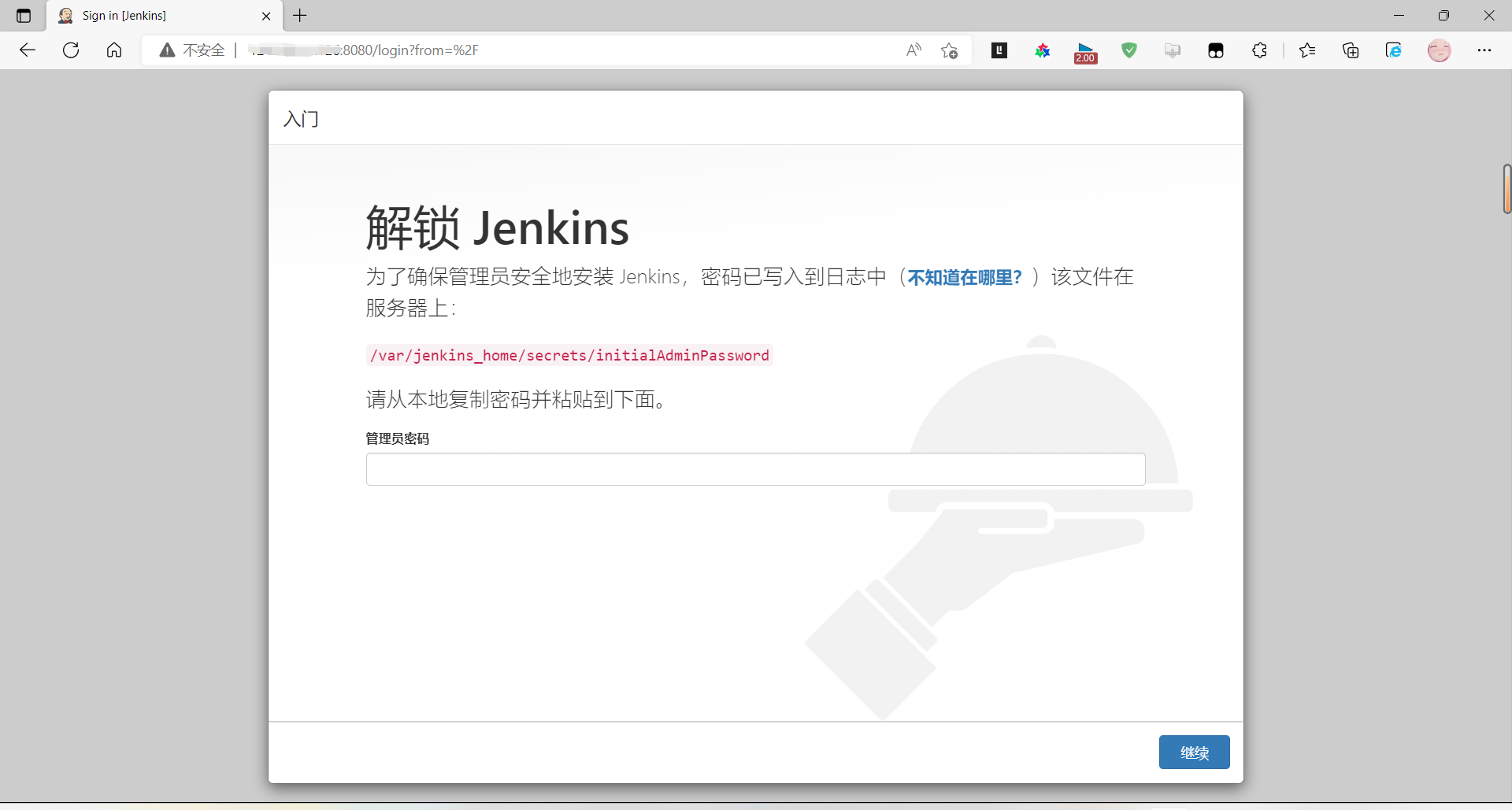Open the black L extension icon

tap(999, 50)
